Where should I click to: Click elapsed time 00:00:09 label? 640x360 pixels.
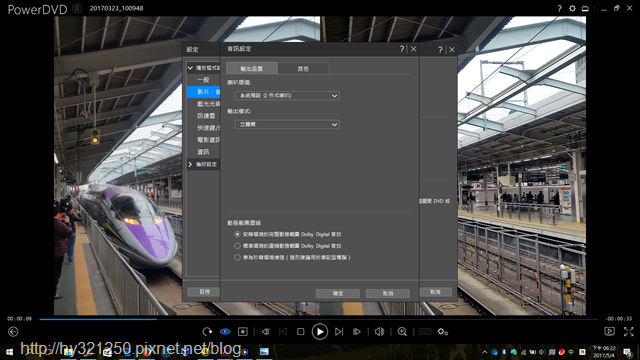pyautogui.click(x=19, y=319)
